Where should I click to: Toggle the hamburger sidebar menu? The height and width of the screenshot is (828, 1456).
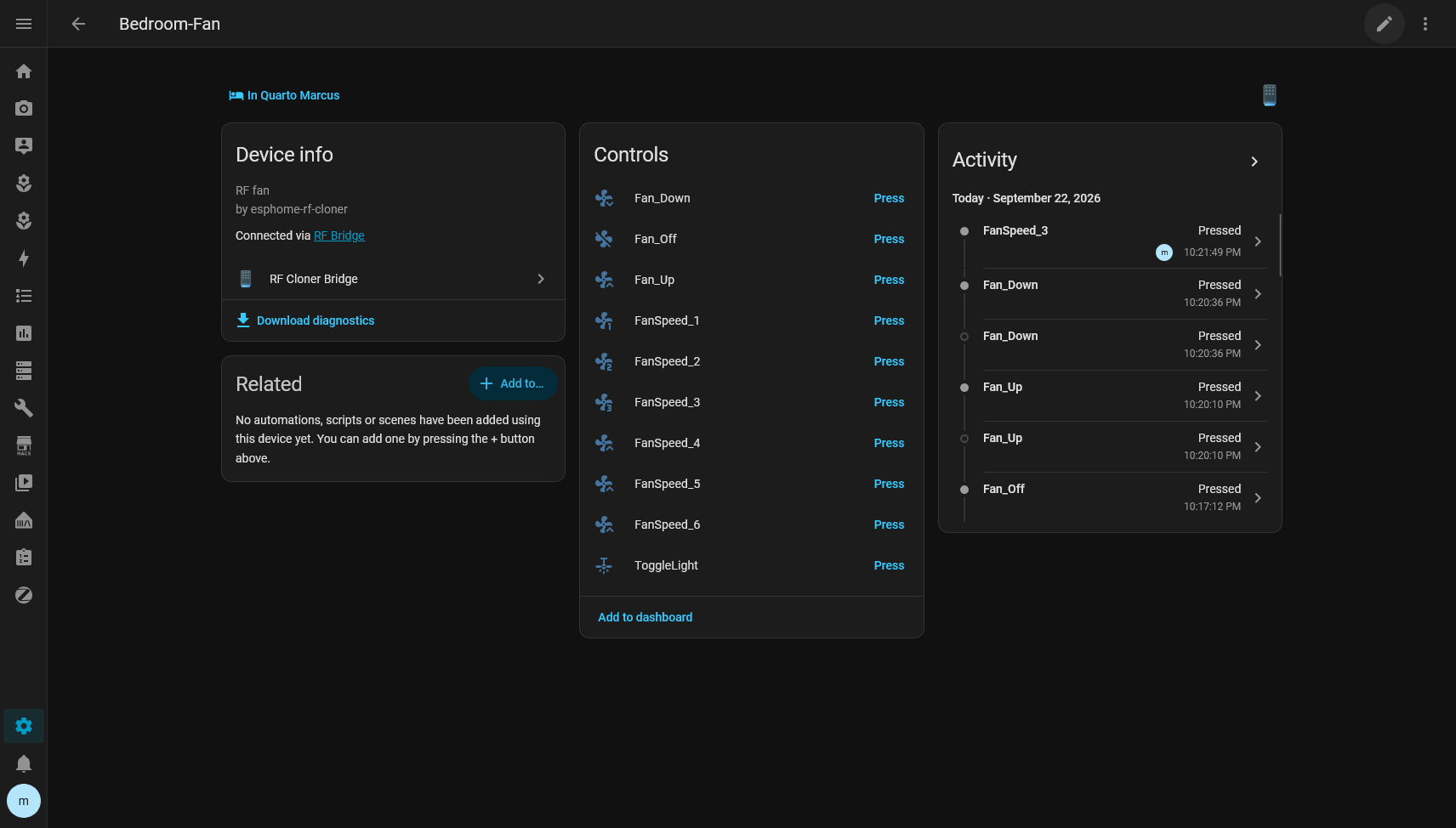point(24,24)
